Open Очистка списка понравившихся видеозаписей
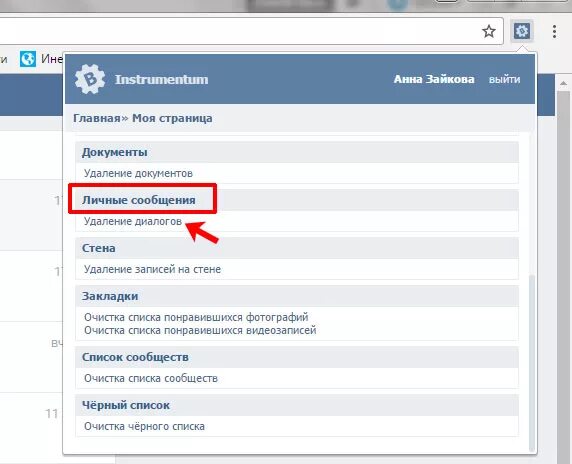 200,330
